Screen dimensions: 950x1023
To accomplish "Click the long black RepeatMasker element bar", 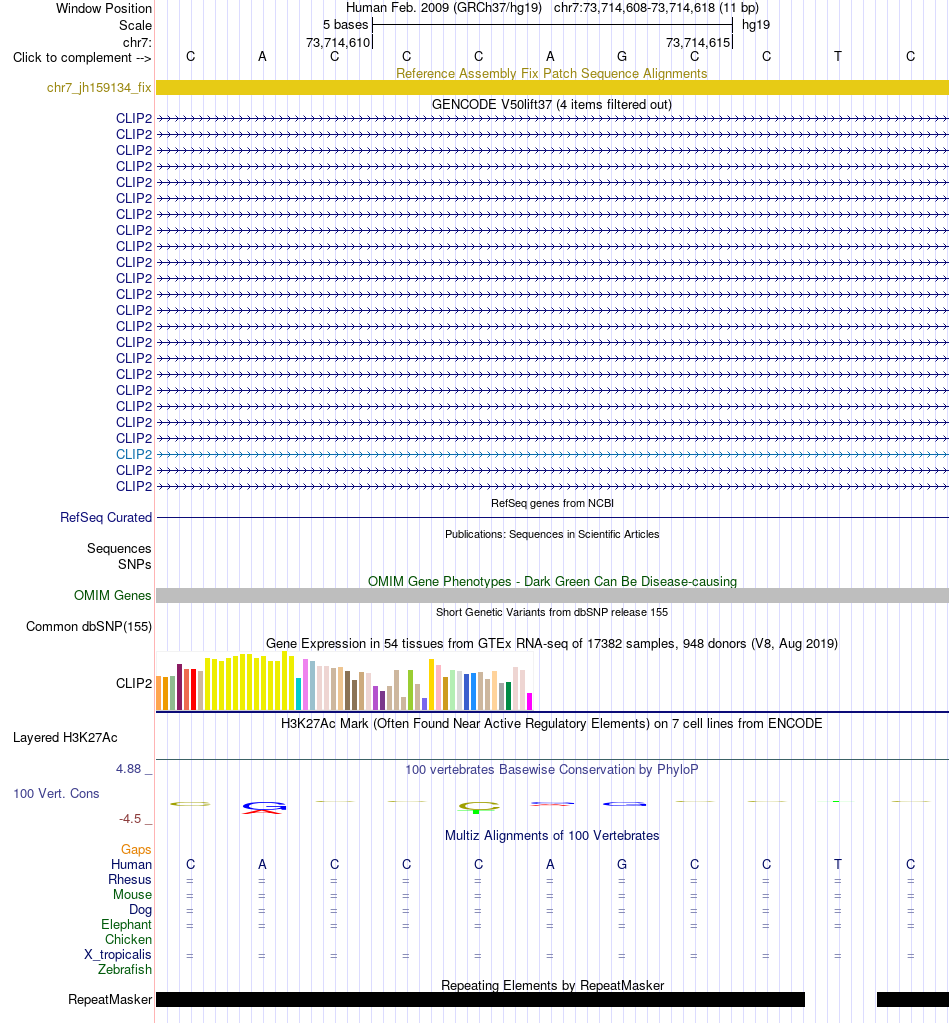I will coord(480,999).
